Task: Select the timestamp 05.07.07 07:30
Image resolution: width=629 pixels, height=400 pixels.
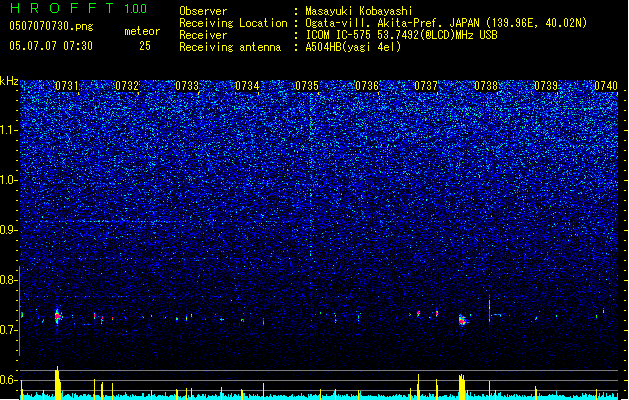Action: click(x=51, y=46)
